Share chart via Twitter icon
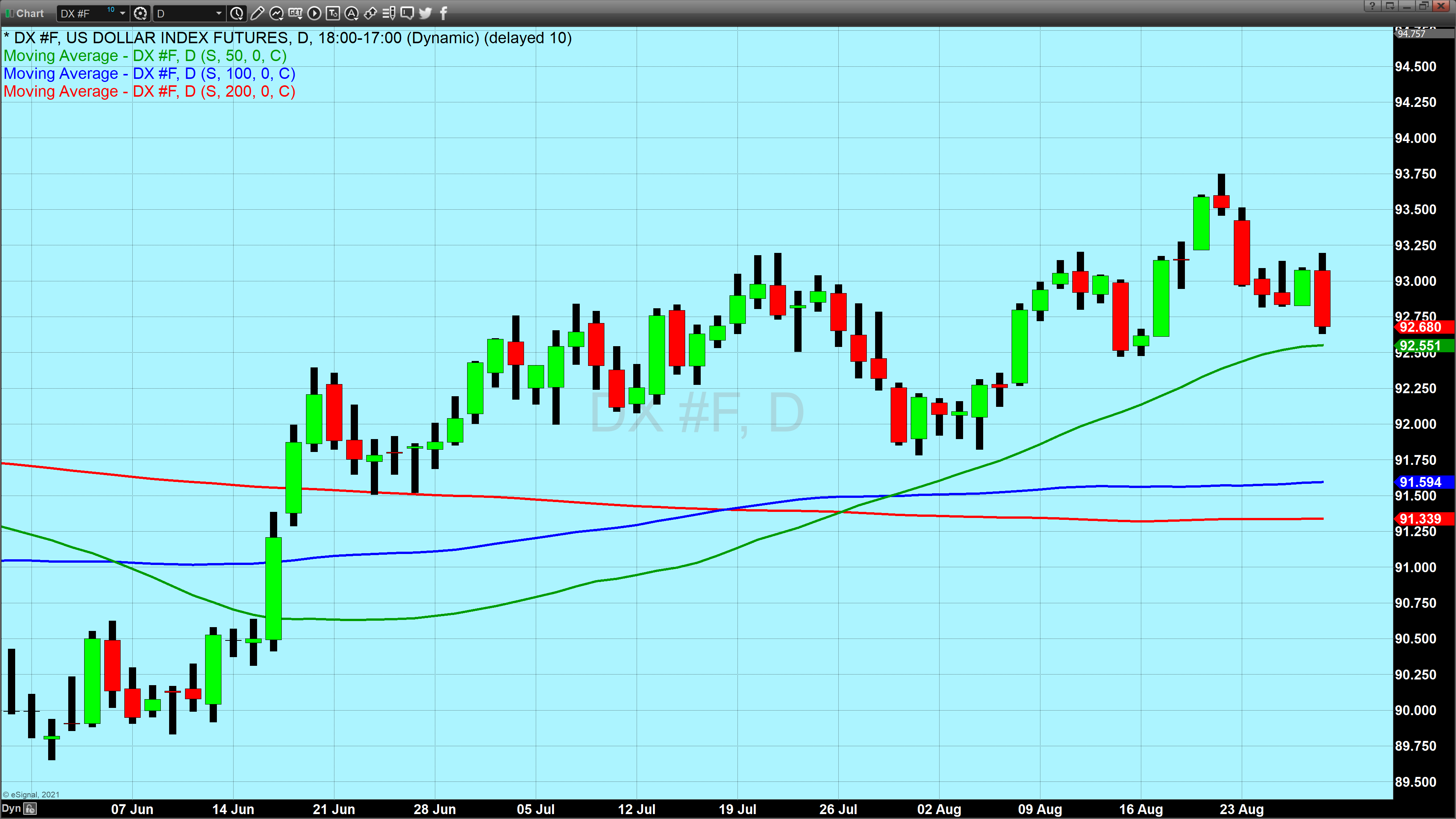 (x=425, y=13)
